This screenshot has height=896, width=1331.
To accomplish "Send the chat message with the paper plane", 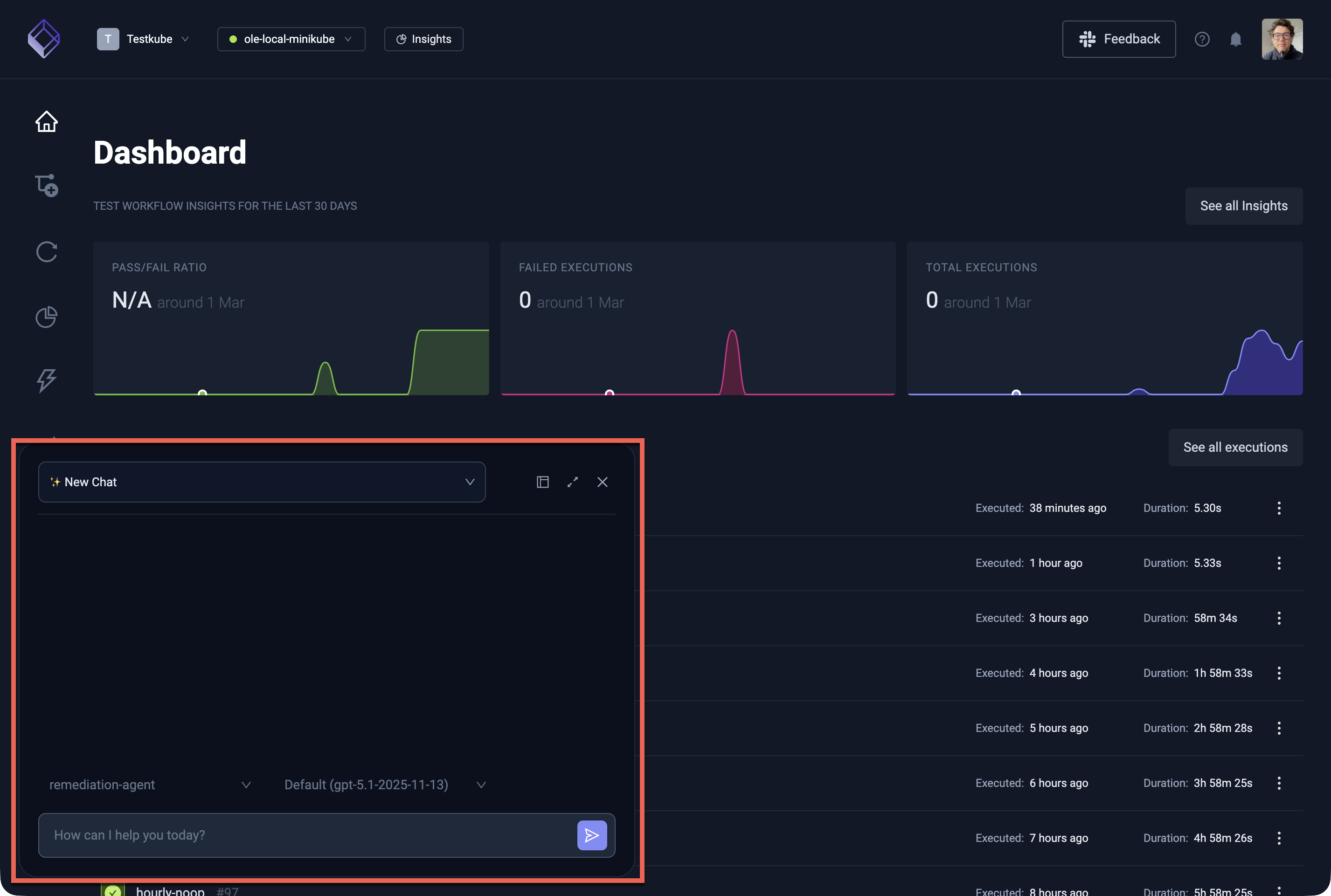I will pos(592,835).
